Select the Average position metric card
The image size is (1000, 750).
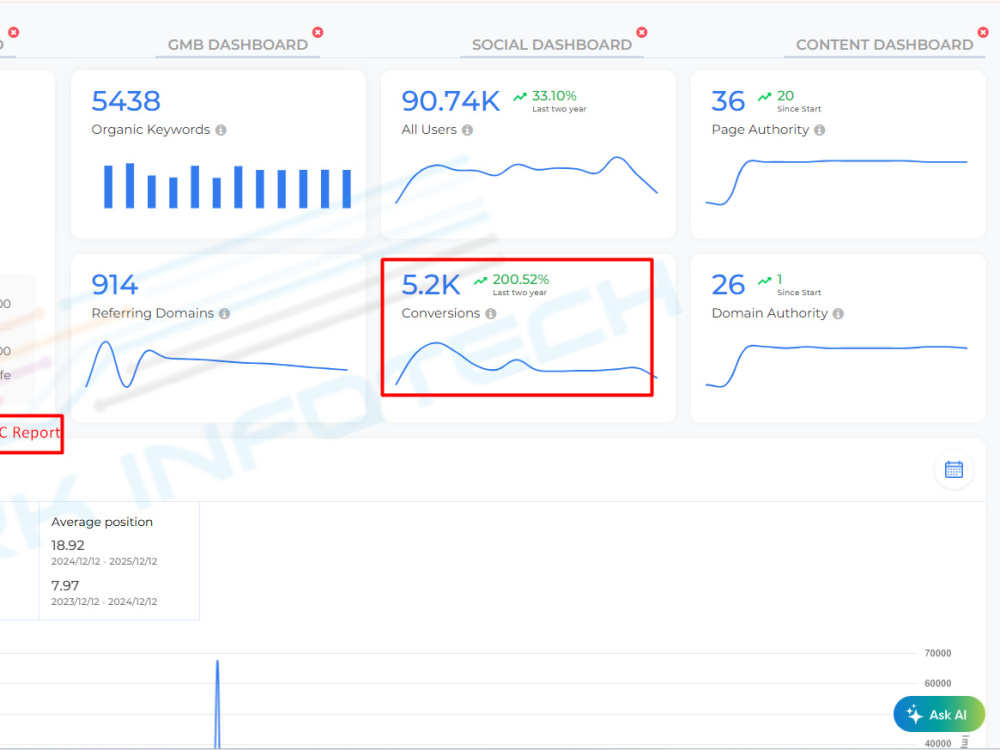coord(119,561)
